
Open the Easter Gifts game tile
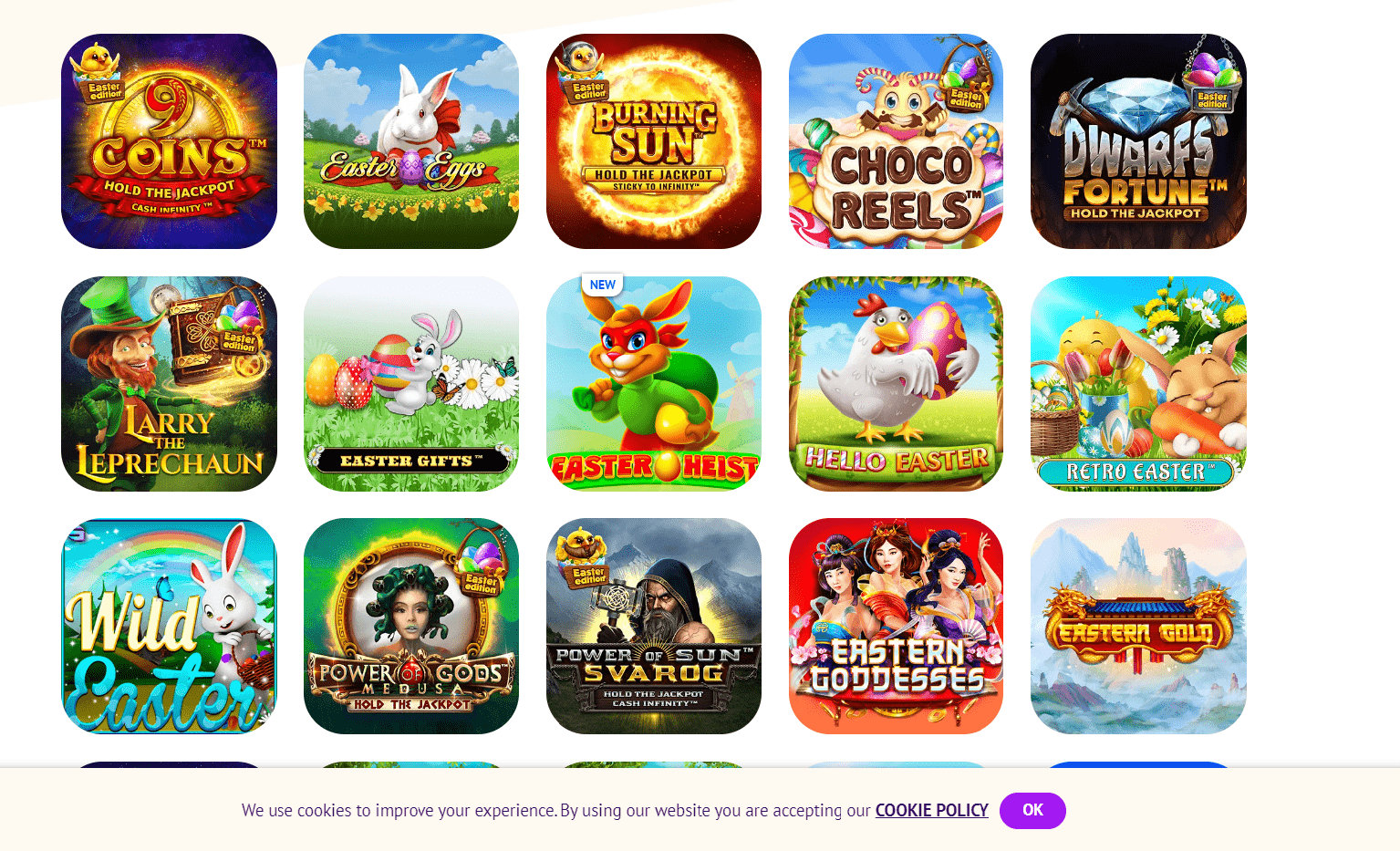point(411,384)
